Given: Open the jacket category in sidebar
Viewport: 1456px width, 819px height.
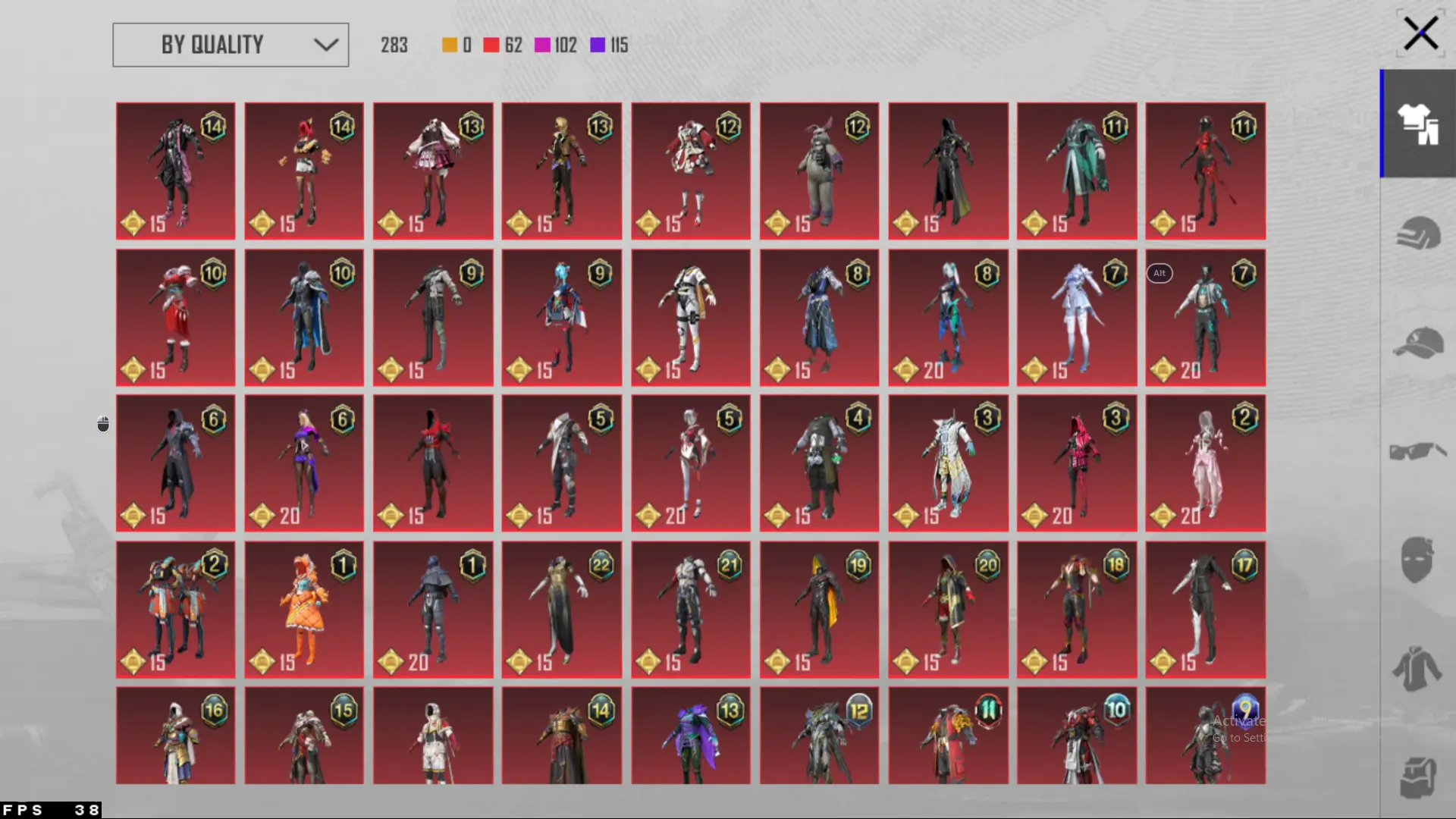Looking at the screenshot, I should click(x=1417, y=669).
